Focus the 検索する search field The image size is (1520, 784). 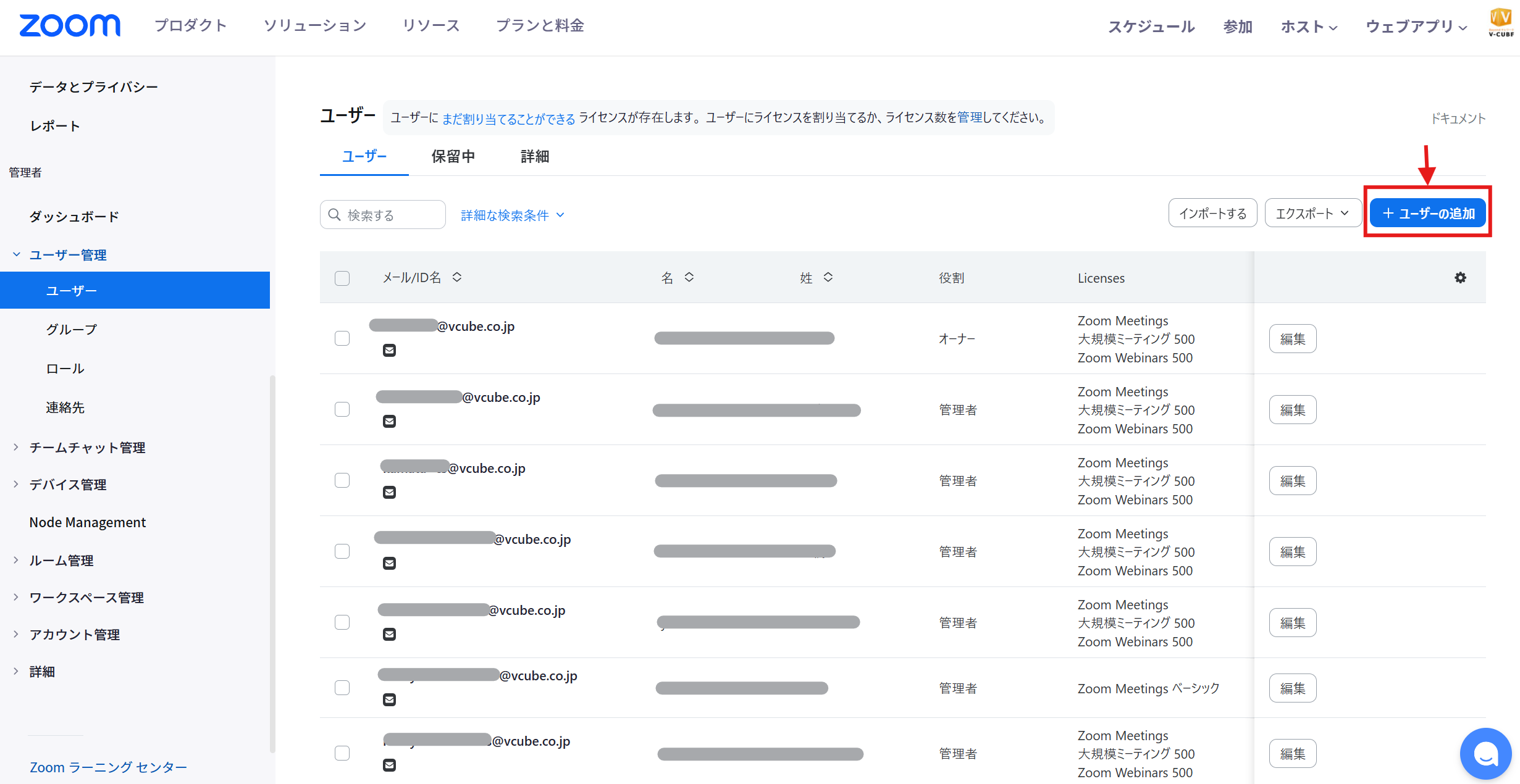pos(383,214)
